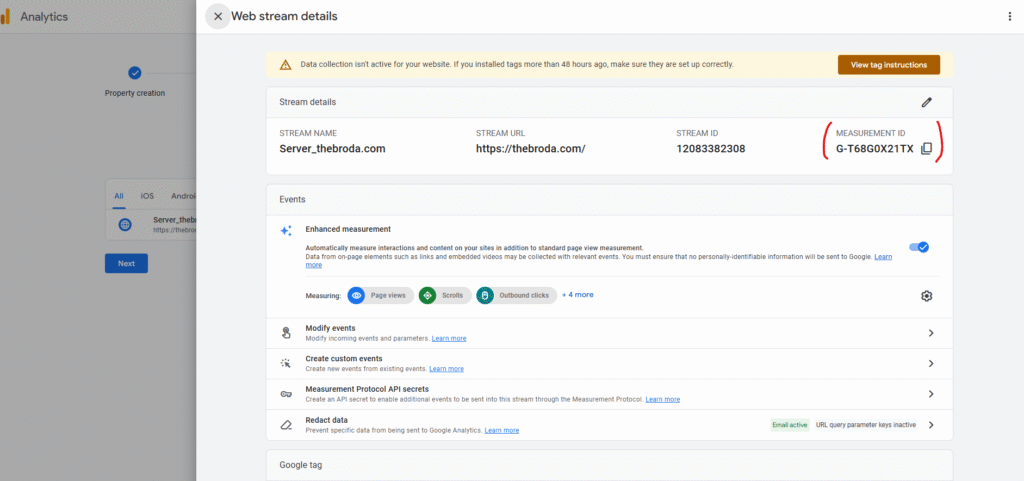Open the three-dot more options menu
The image size is (1024, 481).
click(1010, 16)
